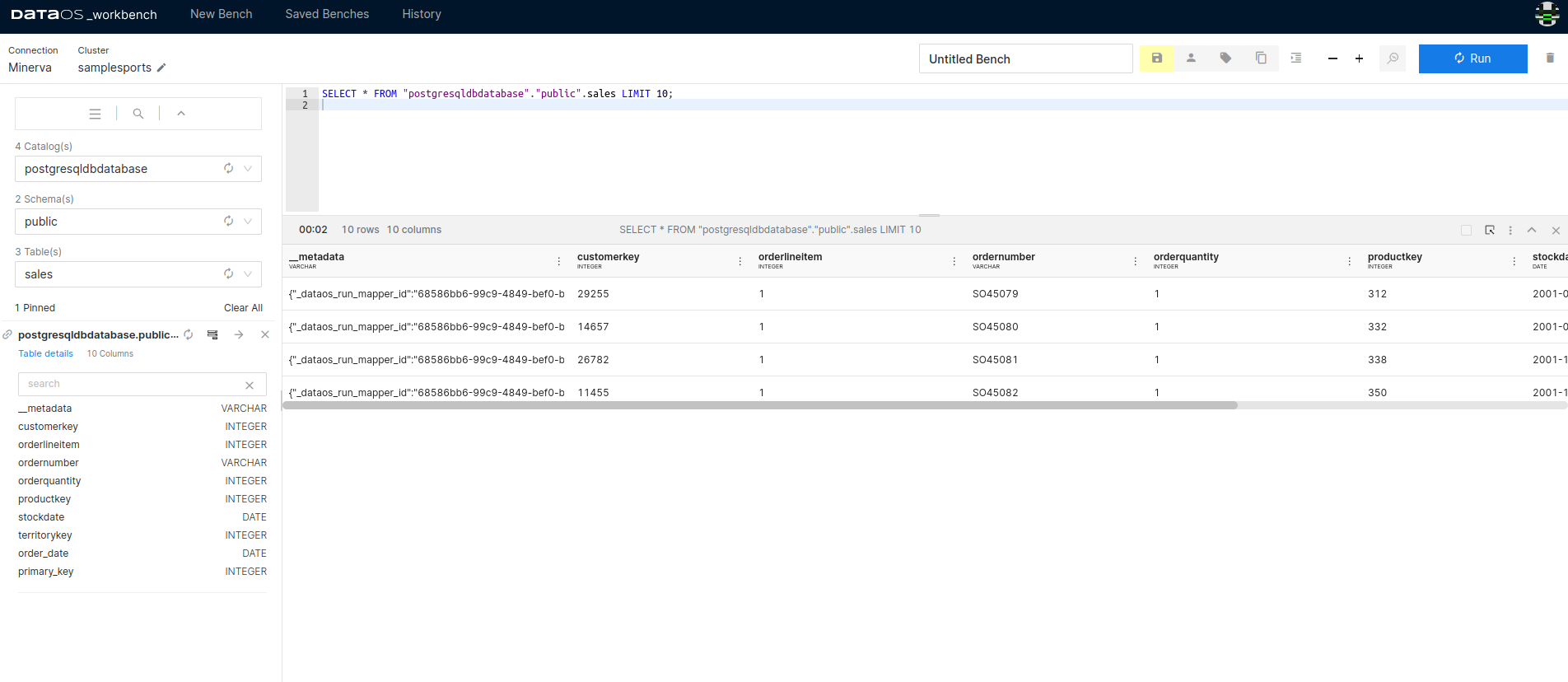Select the cell SO45082
1568x682 pixels.
(x=995, y=393)
